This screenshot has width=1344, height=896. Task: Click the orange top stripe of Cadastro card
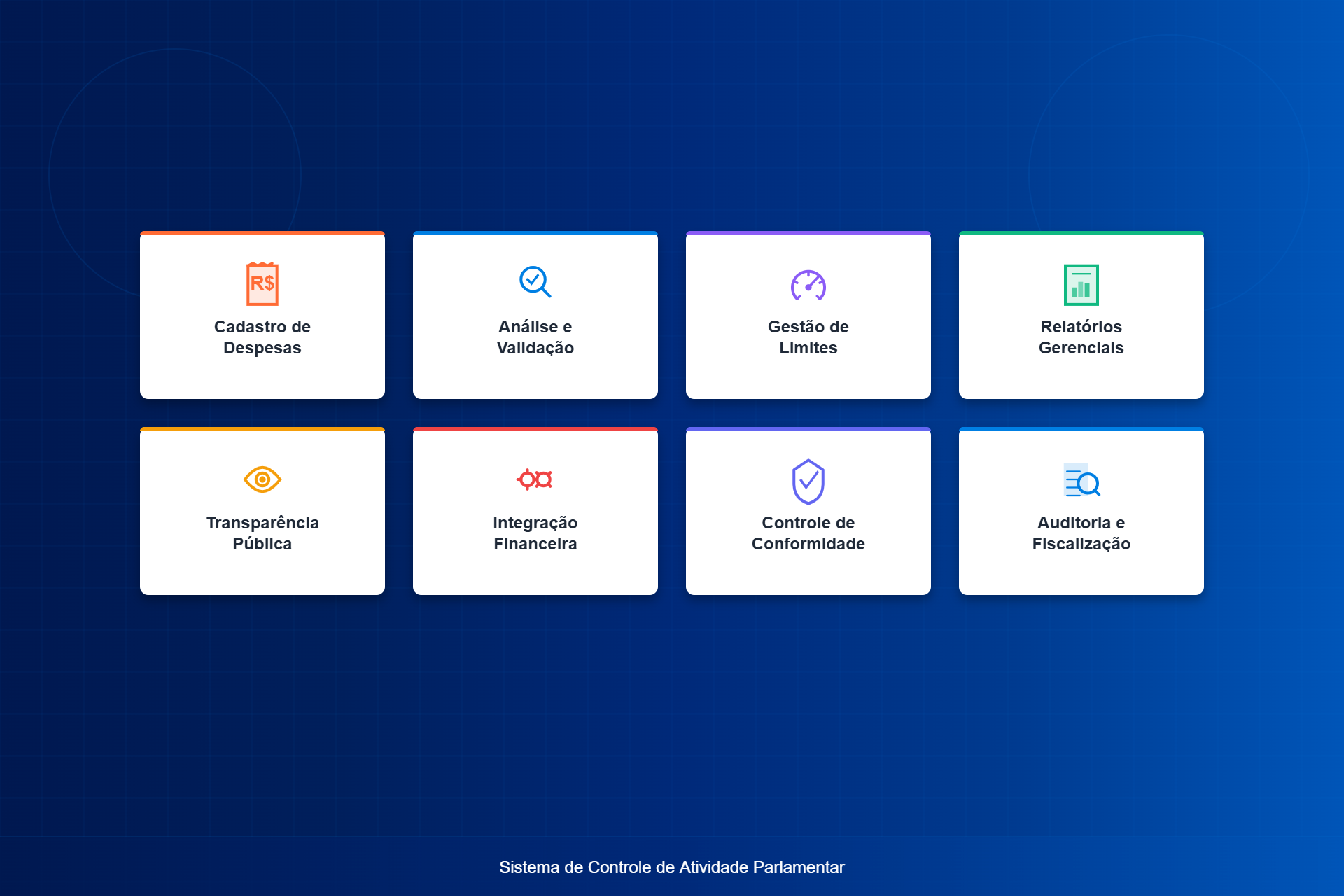(x=262, y=233)
